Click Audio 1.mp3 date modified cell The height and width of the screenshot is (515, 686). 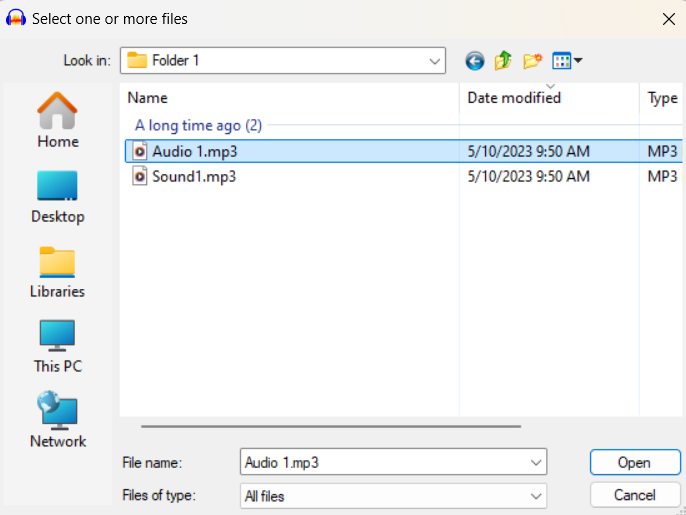click(x=528, y=151)
